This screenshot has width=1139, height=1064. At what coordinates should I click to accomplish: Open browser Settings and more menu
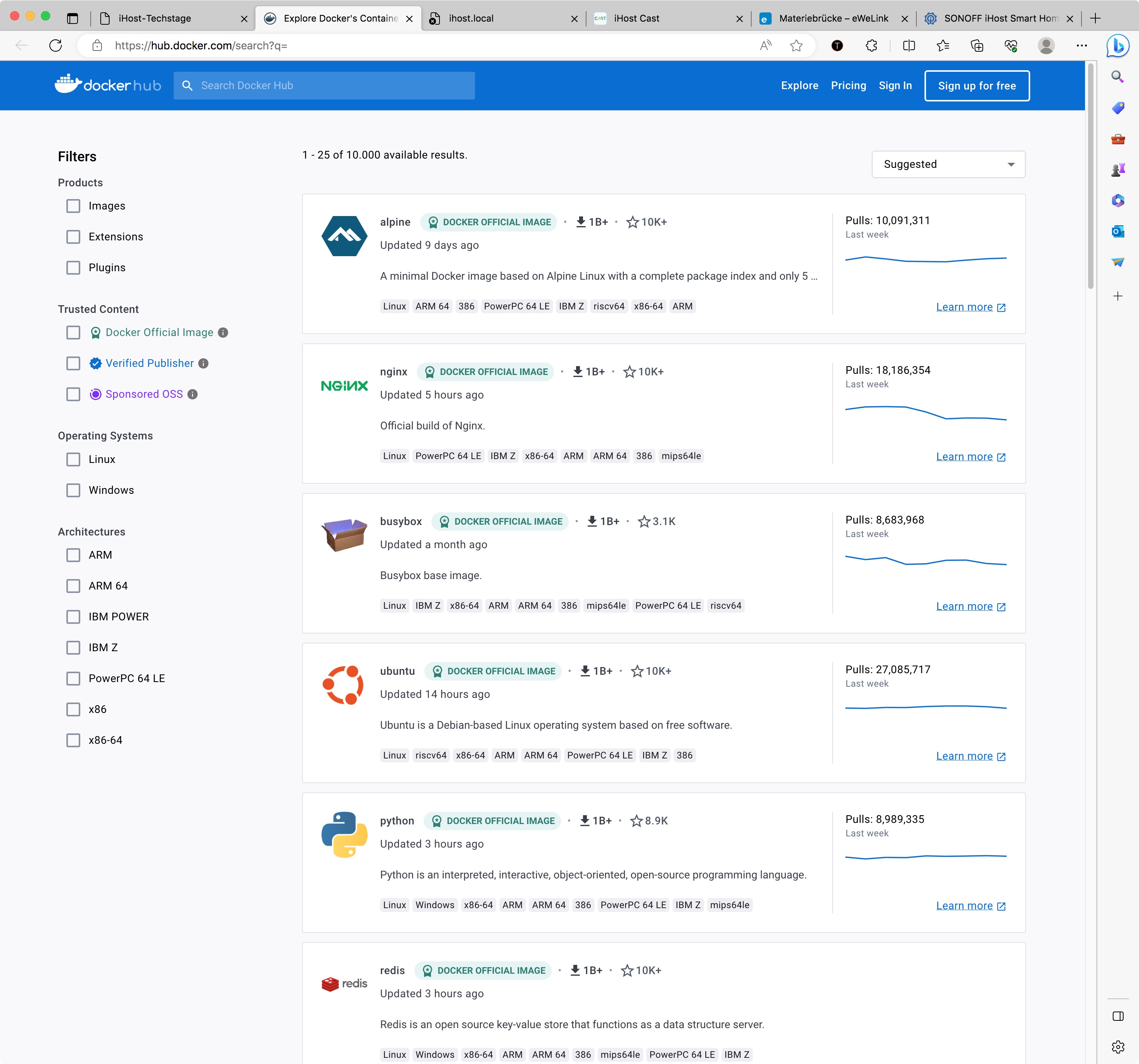[1082, 46]
